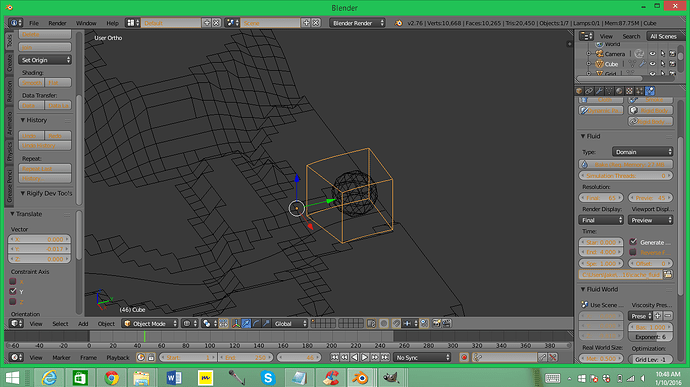Open the 3D View editor type selector

click(x=16, y=324)
